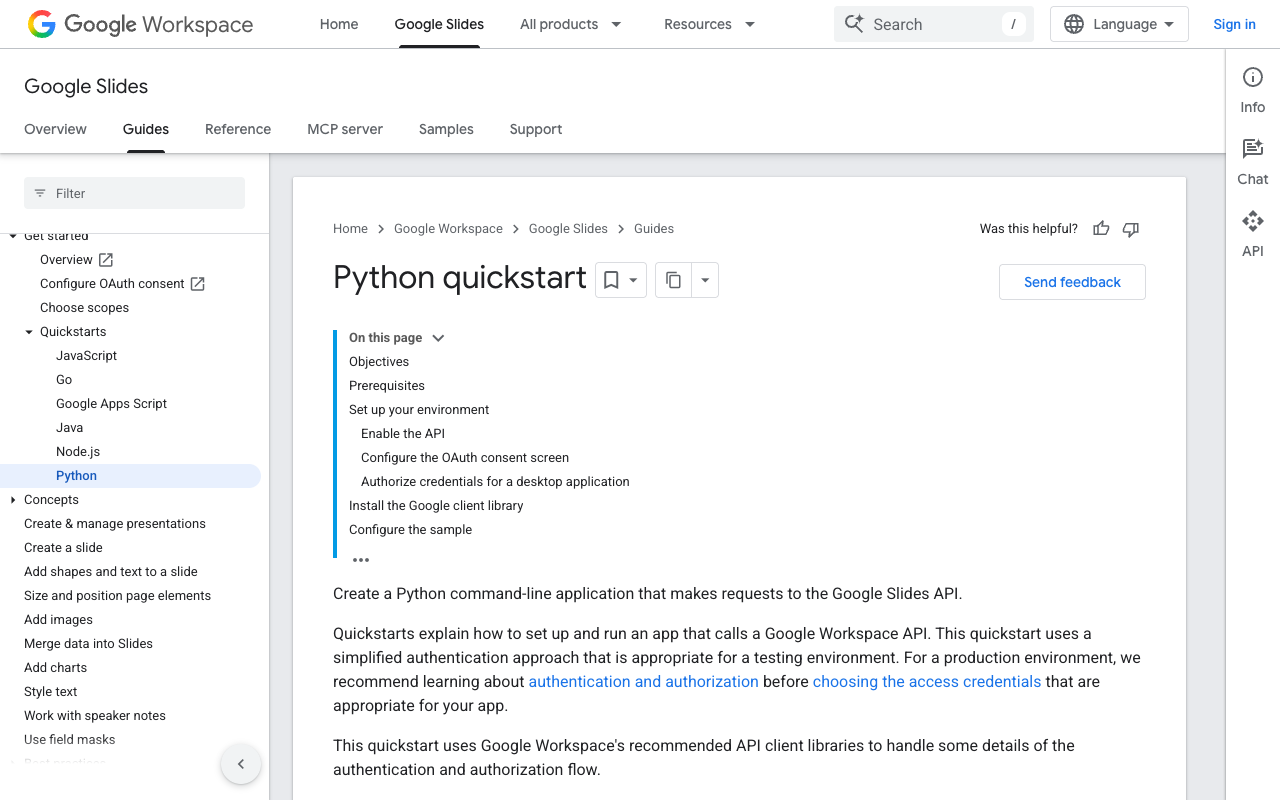Open the API side panel
The height and width of the screenshot is (800, 1280).
(x=1253, y=234)
